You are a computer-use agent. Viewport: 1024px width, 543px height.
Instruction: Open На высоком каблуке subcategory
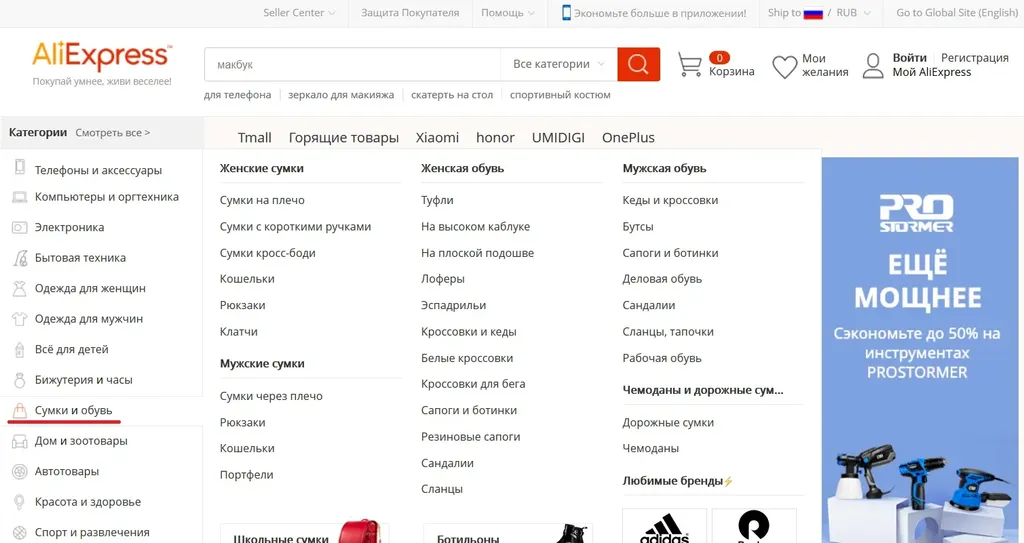click(x=475, y=227)
